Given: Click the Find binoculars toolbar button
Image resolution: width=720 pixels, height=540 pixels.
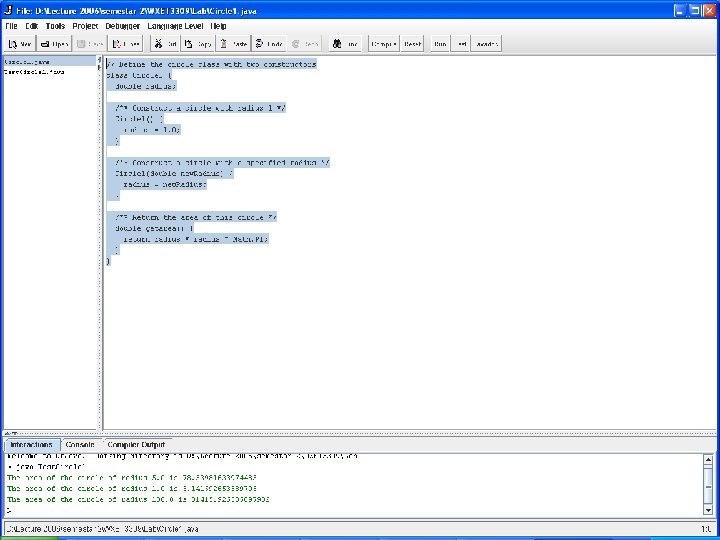Looking at the screenshot, I should pyautogui.click(x=345, y=44).
